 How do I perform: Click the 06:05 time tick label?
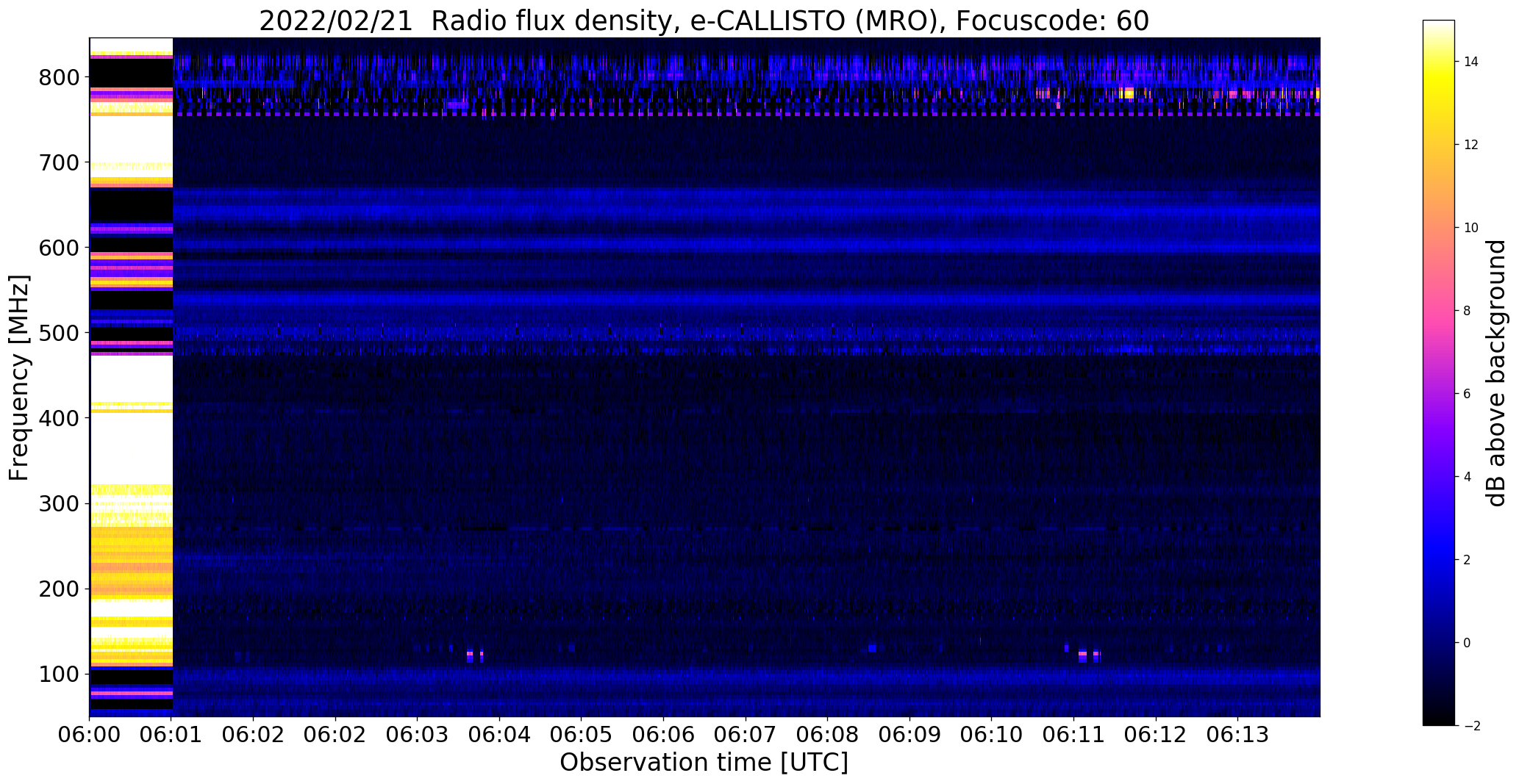(582, 735)
